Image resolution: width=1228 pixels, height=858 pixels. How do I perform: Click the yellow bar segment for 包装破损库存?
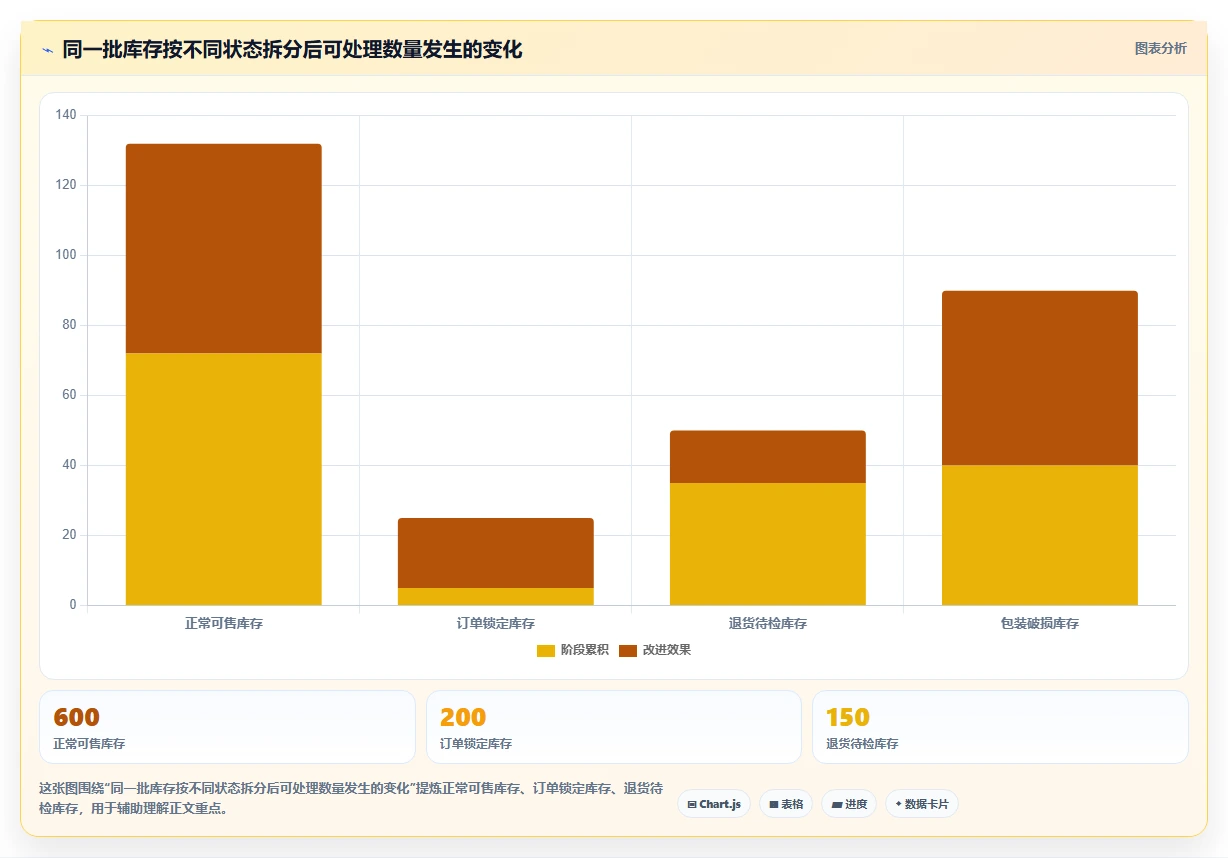1040,535
